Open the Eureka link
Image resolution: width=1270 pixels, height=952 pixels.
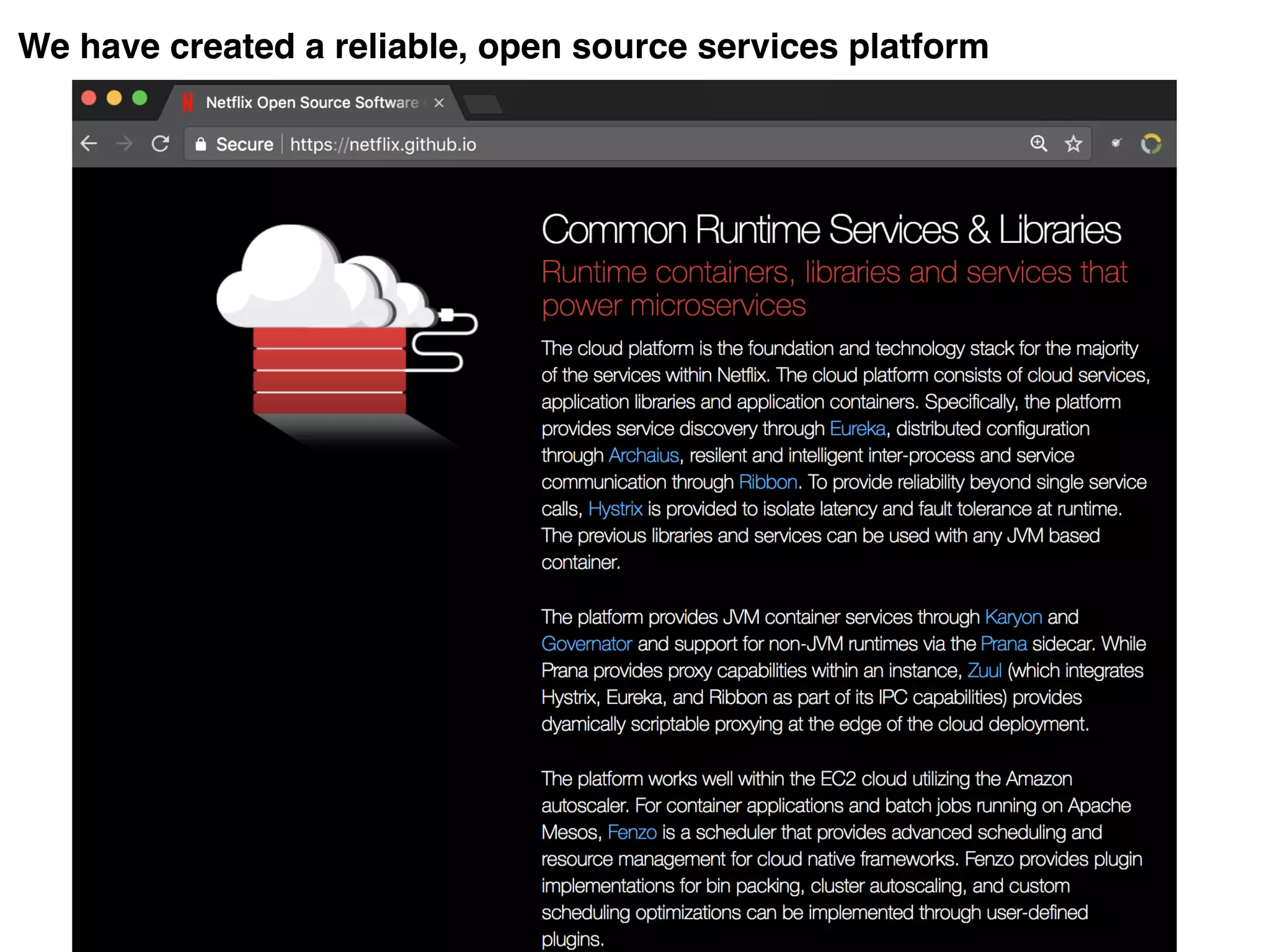coord(857,428)
